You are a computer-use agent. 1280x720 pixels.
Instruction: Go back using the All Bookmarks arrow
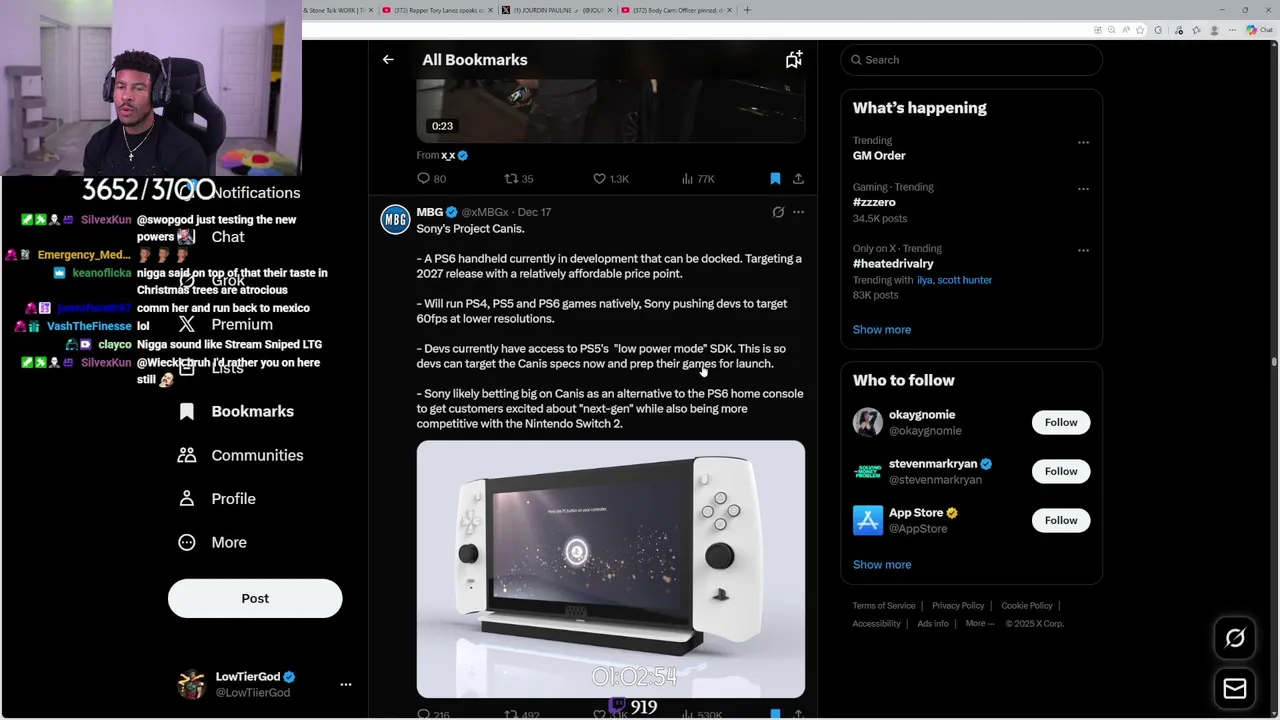388,60
